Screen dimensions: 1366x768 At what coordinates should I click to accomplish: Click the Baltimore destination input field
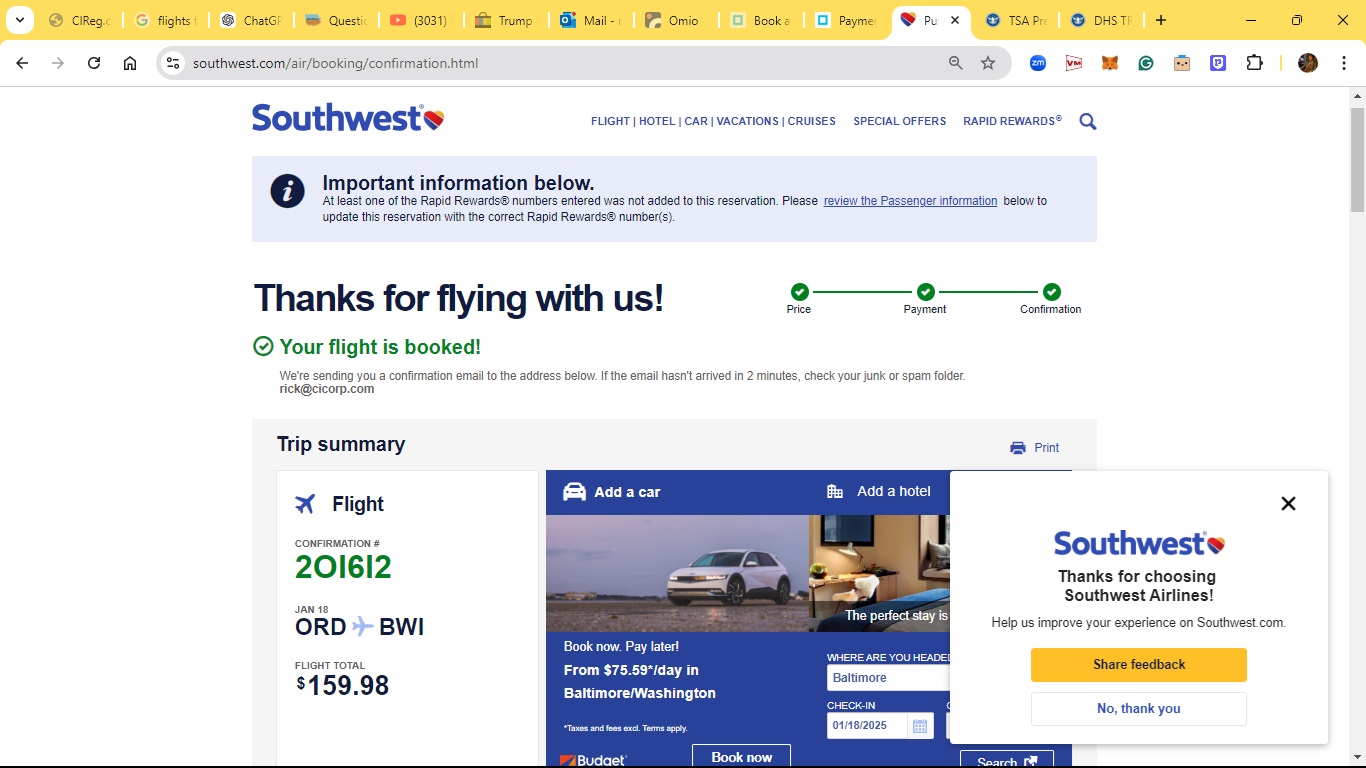coord(887,678)
